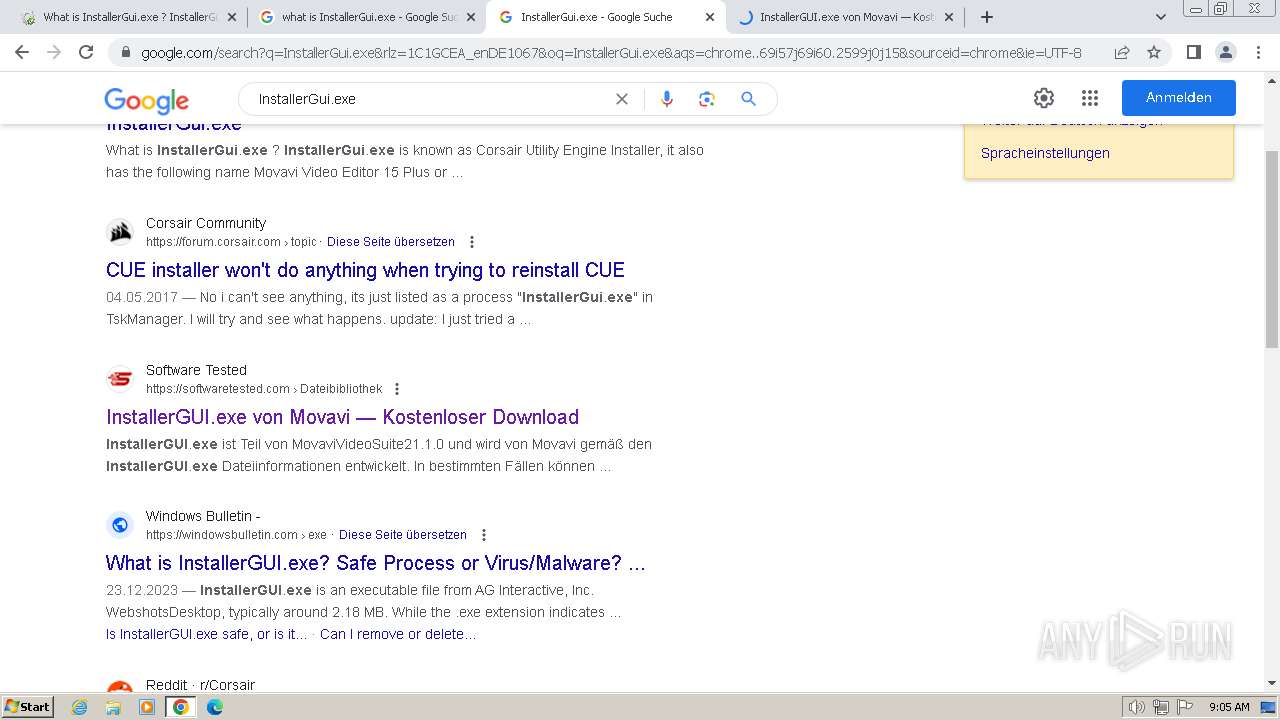This screenshot has width=1280, height=720.
Task: Open File Explorer from taskbar
Action: coord(113,707)
